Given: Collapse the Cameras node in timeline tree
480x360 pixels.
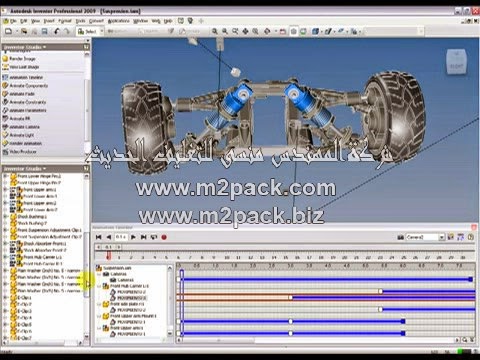Looking at the screenshot, I should 99,274.
